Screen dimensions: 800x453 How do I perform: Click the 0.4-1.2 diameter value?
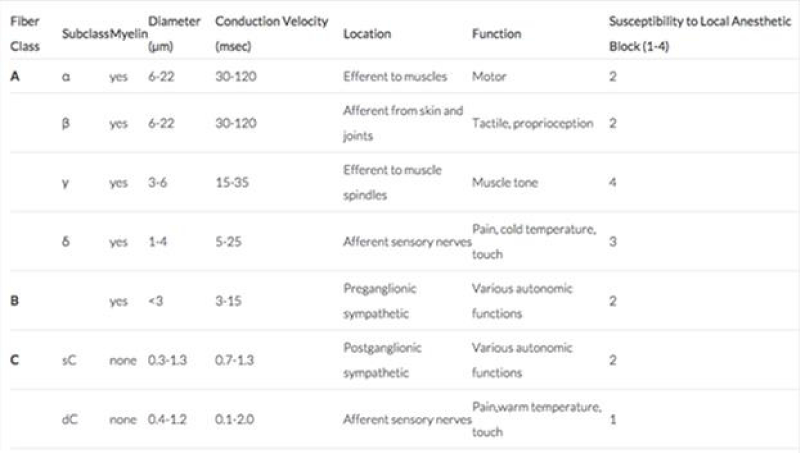[167, 419]
